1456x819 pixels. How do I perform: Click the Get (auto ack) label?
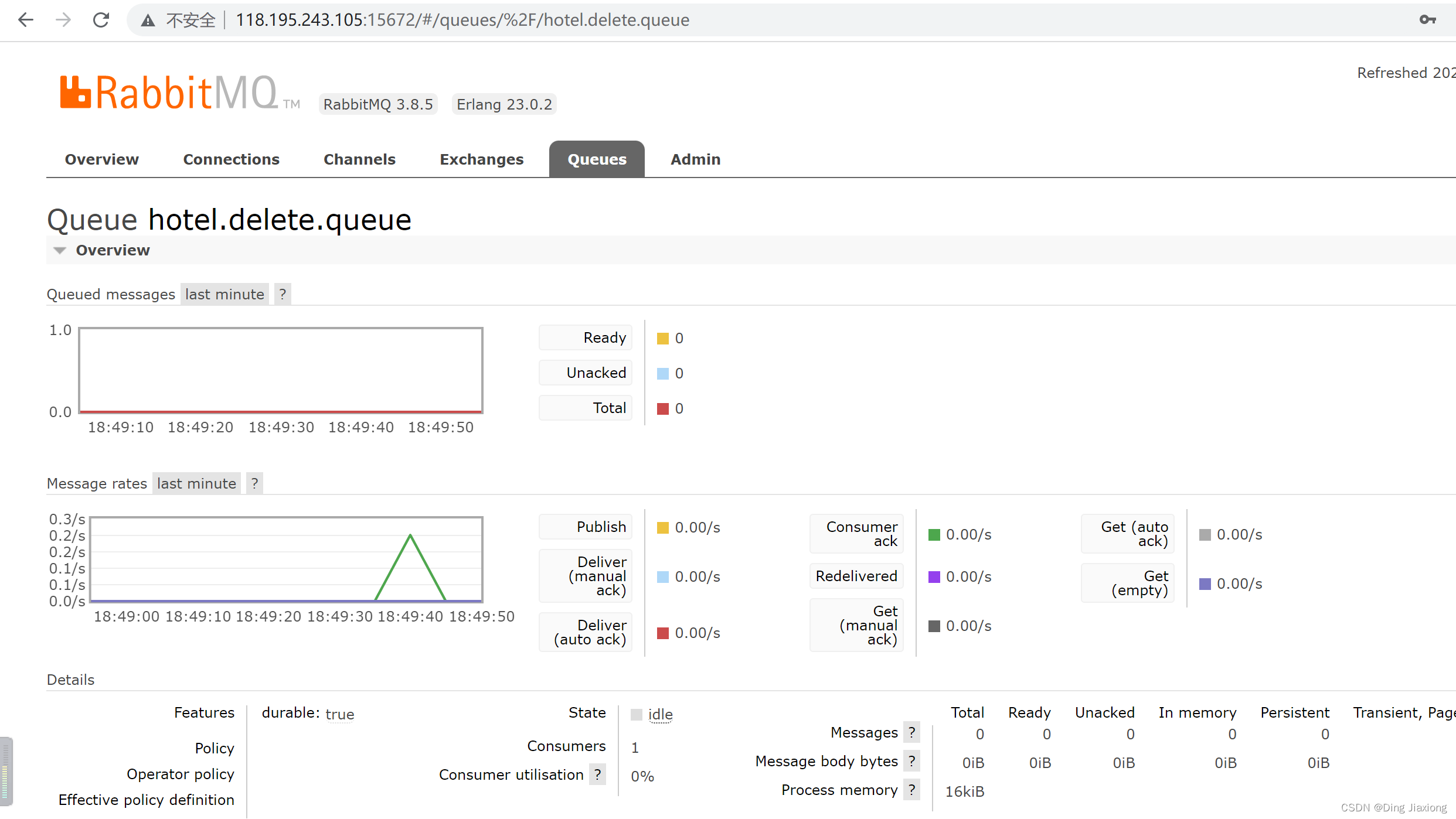[1128, 534]
